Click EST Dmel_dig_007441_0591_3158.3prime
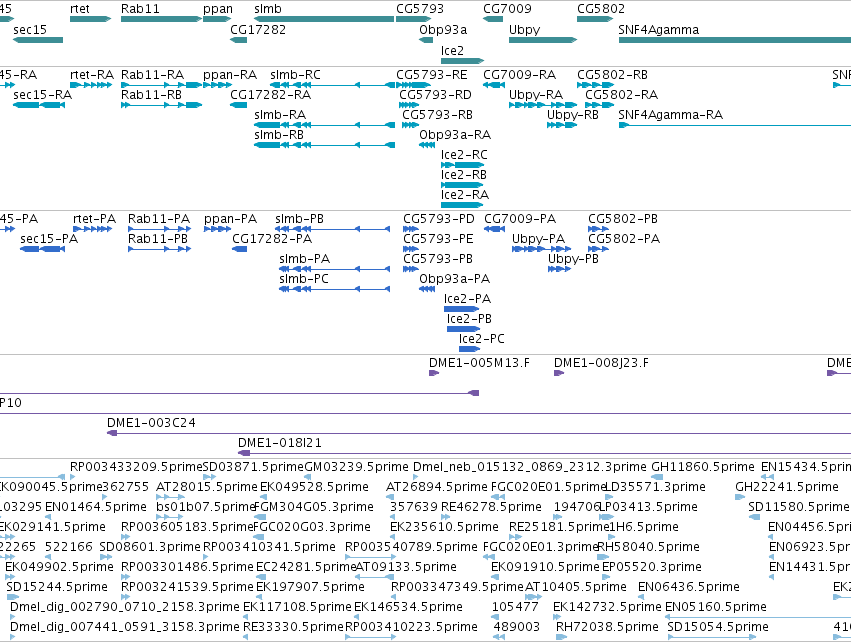 point(125,627)
